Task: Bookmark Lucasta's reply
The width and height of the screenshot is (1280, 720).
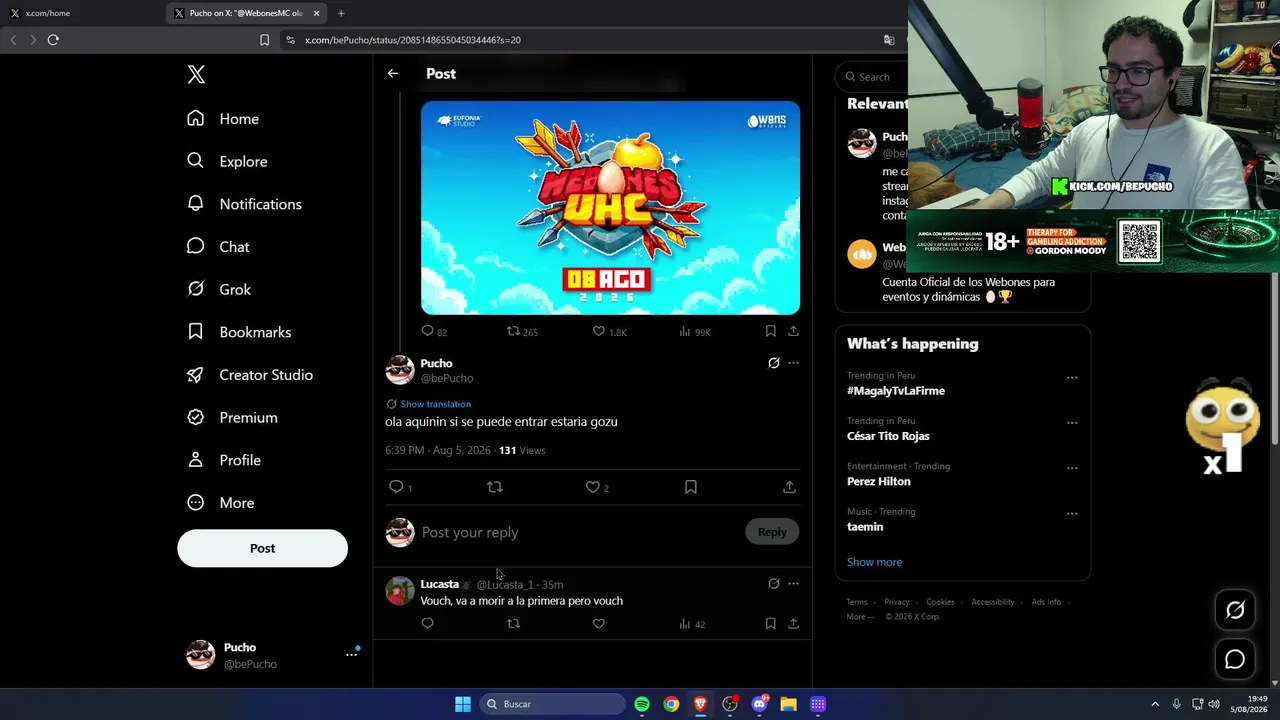Action: pyautogui.click(x=770, y=624)
